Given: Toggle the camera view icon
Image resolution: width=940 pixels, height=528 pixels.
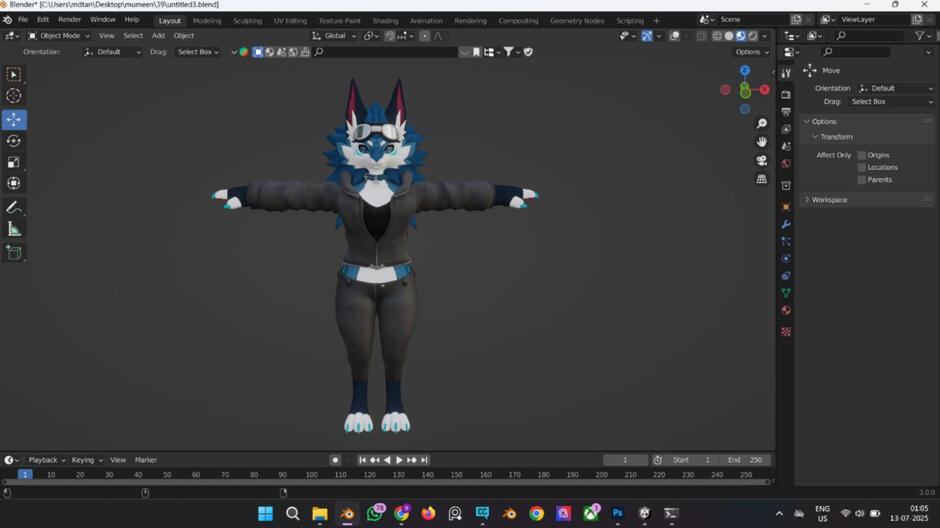Looking at the screenshot, I should pos(761,161).
